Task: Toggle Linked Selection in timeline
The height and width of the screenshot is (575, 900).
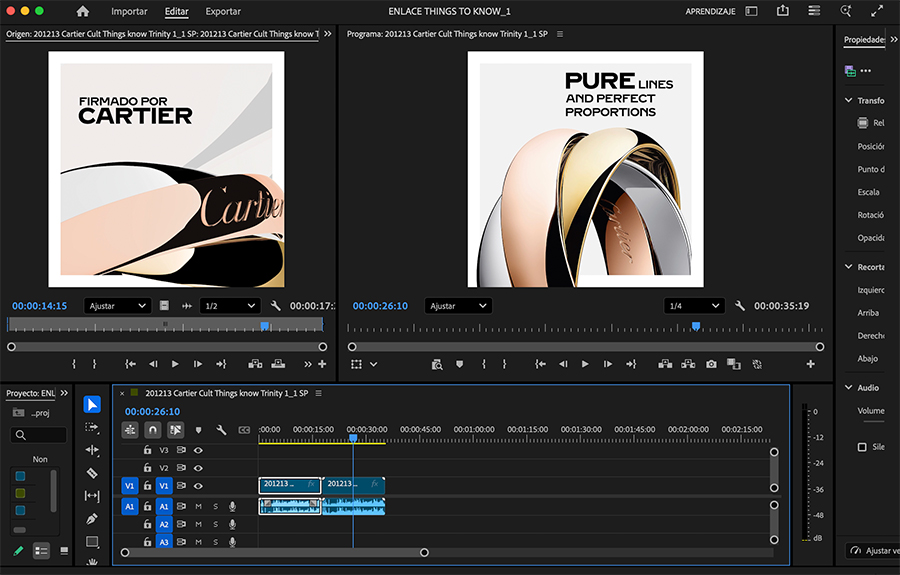Action: (176, 430)
